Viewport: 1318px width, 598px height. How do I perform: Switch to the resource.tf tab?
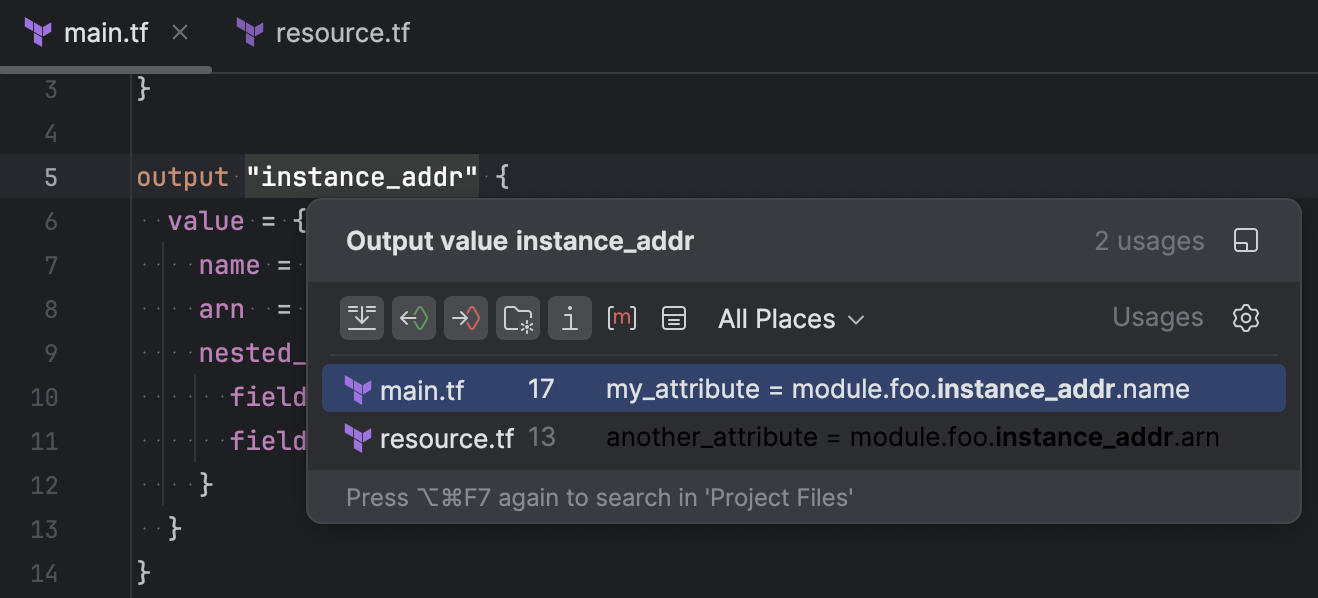[343, 32]
